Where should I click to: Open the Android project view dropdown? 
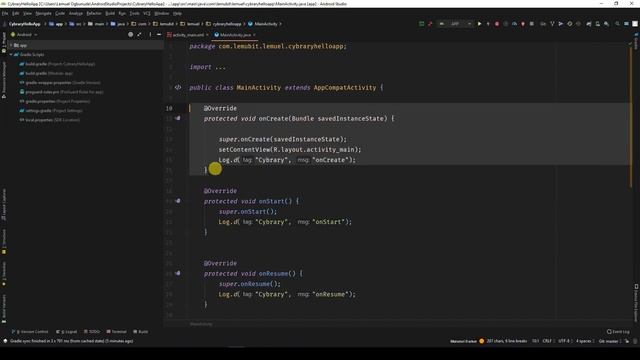click(24, 35)
